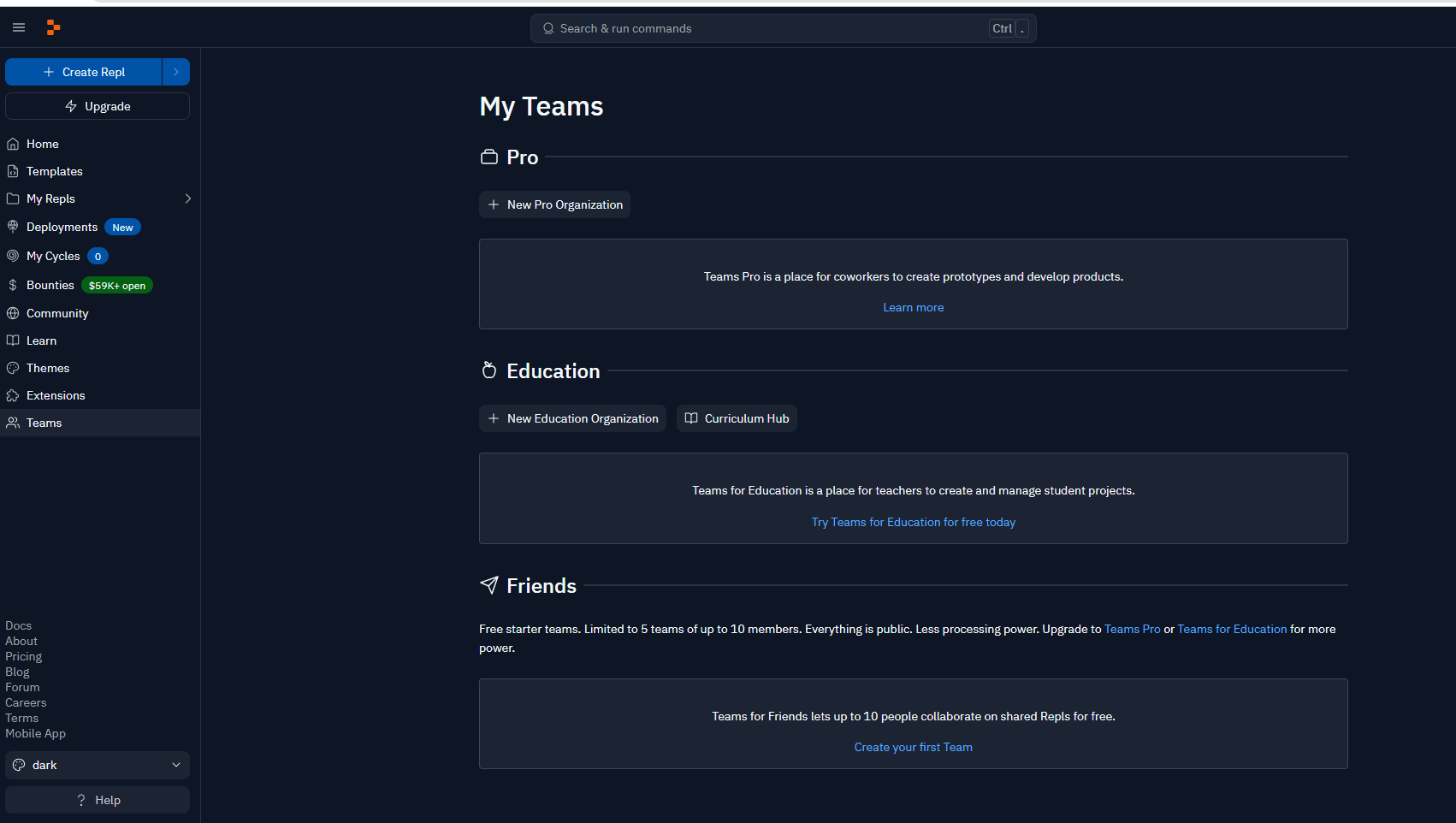Image resolution: width=1456 pixels, height=823 pixels.
Task: Open Bounties from the sidebar
Action: pos(100,285)
